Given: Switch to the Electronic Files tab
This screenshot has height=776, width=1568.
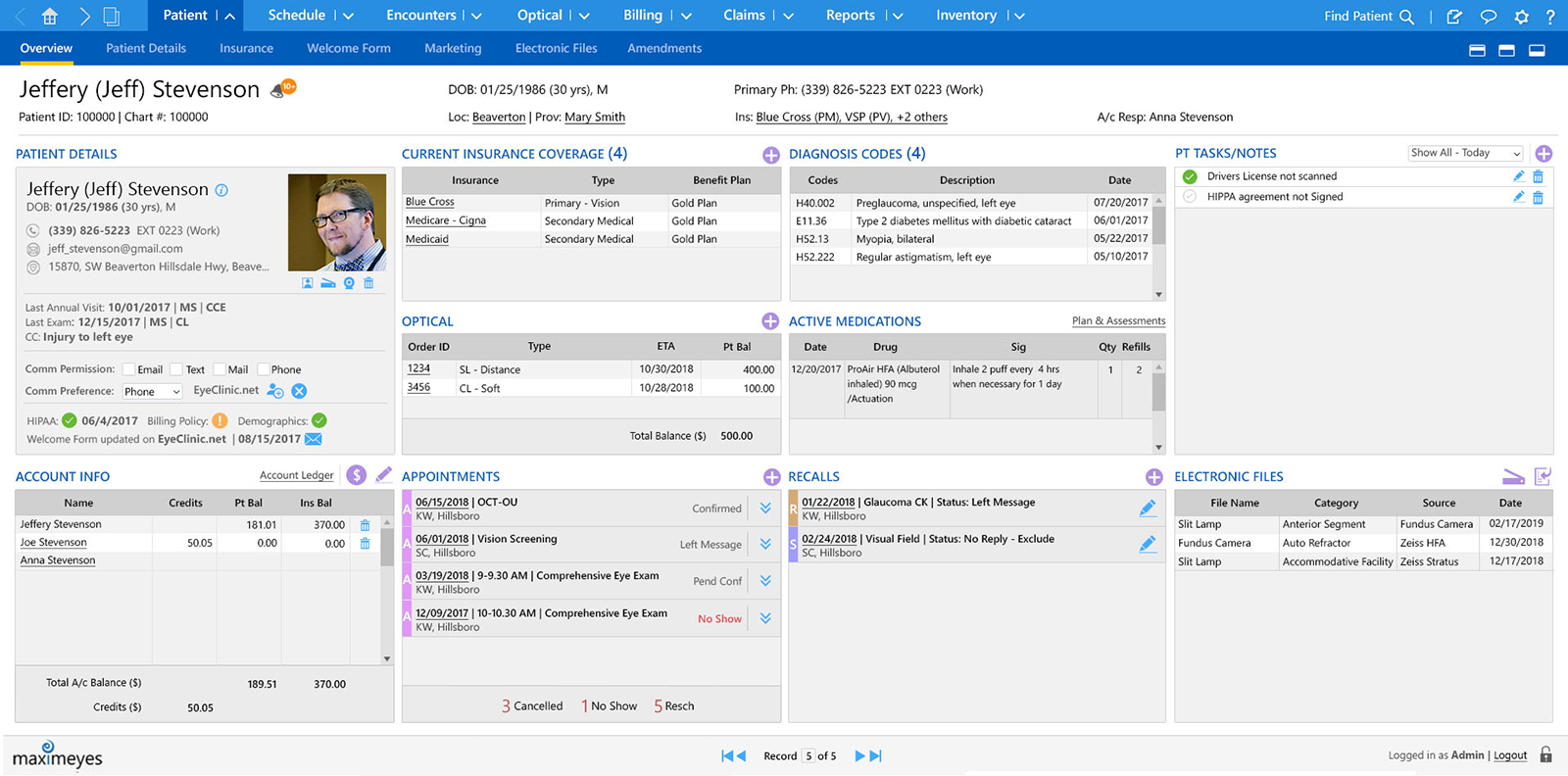Looking at the screenshot, I should click(556, 48).
